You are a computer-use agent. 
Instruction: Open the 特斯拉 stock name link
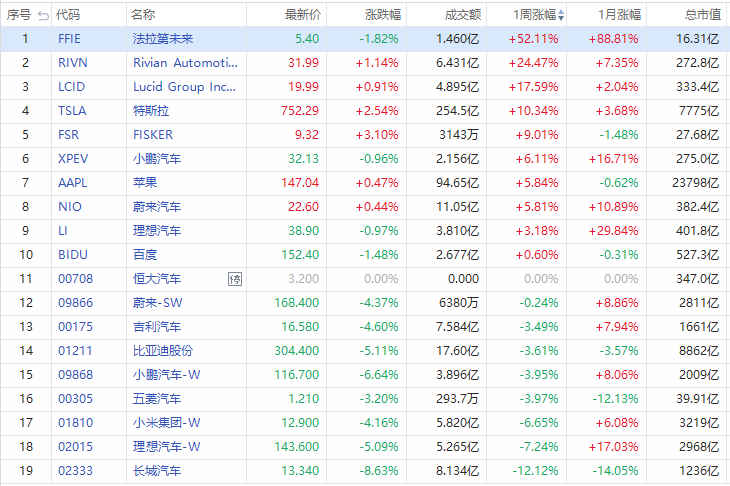pyautogui.click(x=149, y=110)
